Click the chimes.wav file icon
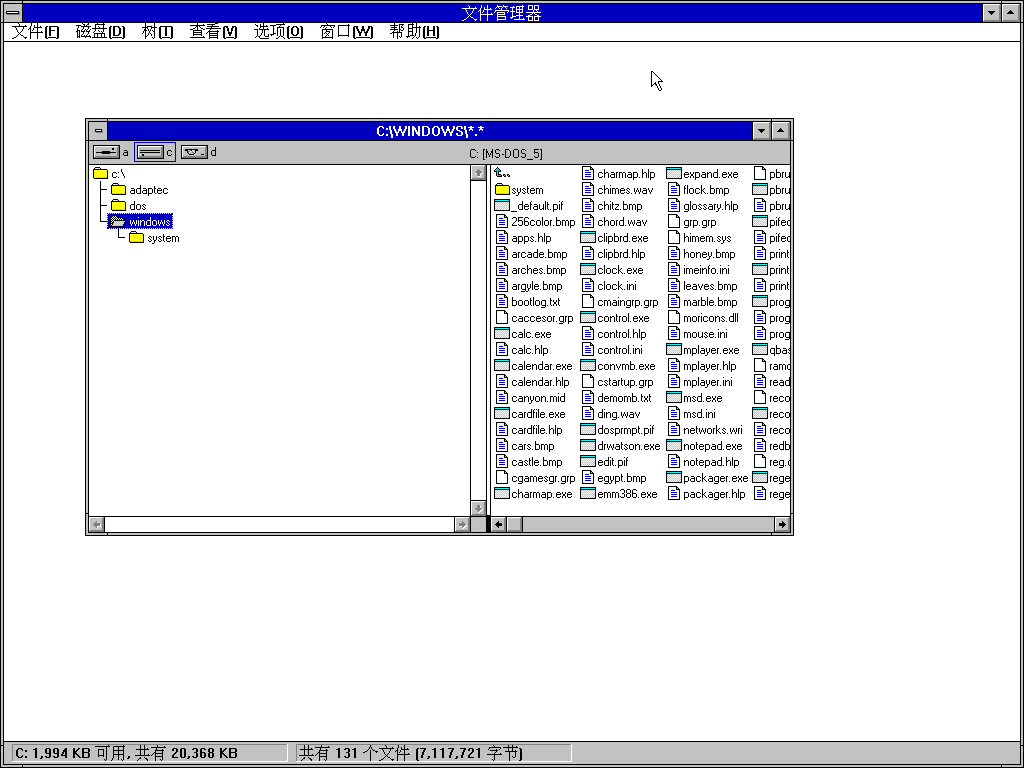1024x768 pixels. [588, 190]
